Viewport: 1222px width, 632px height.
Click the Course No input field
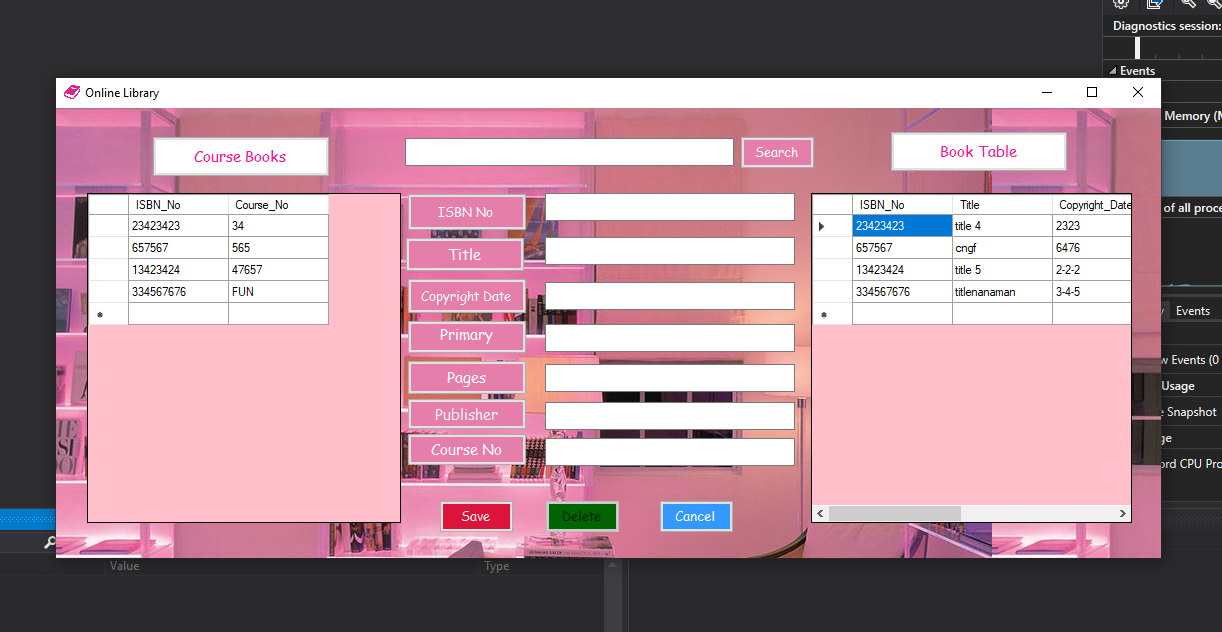[x=670, y=452]
